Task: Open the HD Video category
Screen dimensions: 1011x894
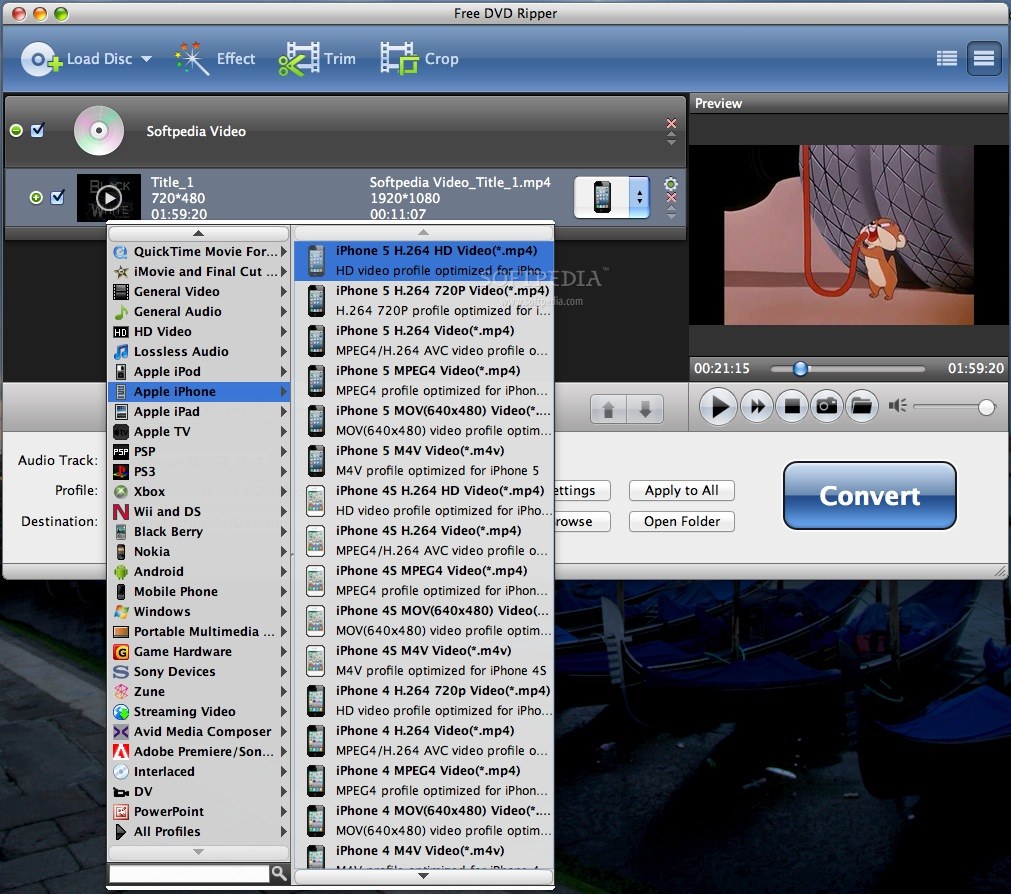Action: tap(199, 331)
